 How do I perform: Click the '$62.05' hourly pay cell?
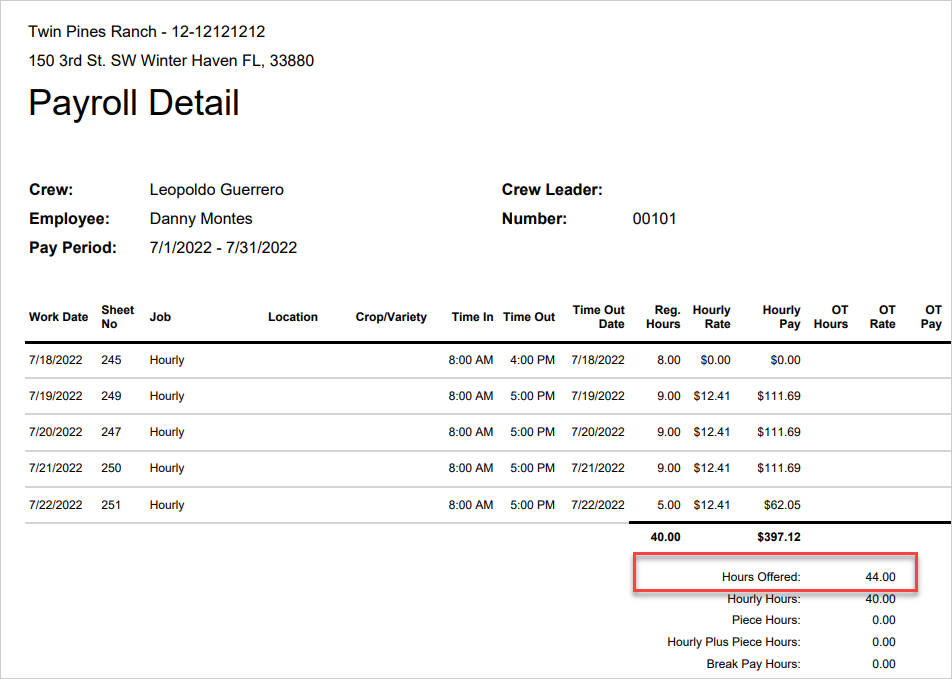pyautogui.click(x=782, y=505)
